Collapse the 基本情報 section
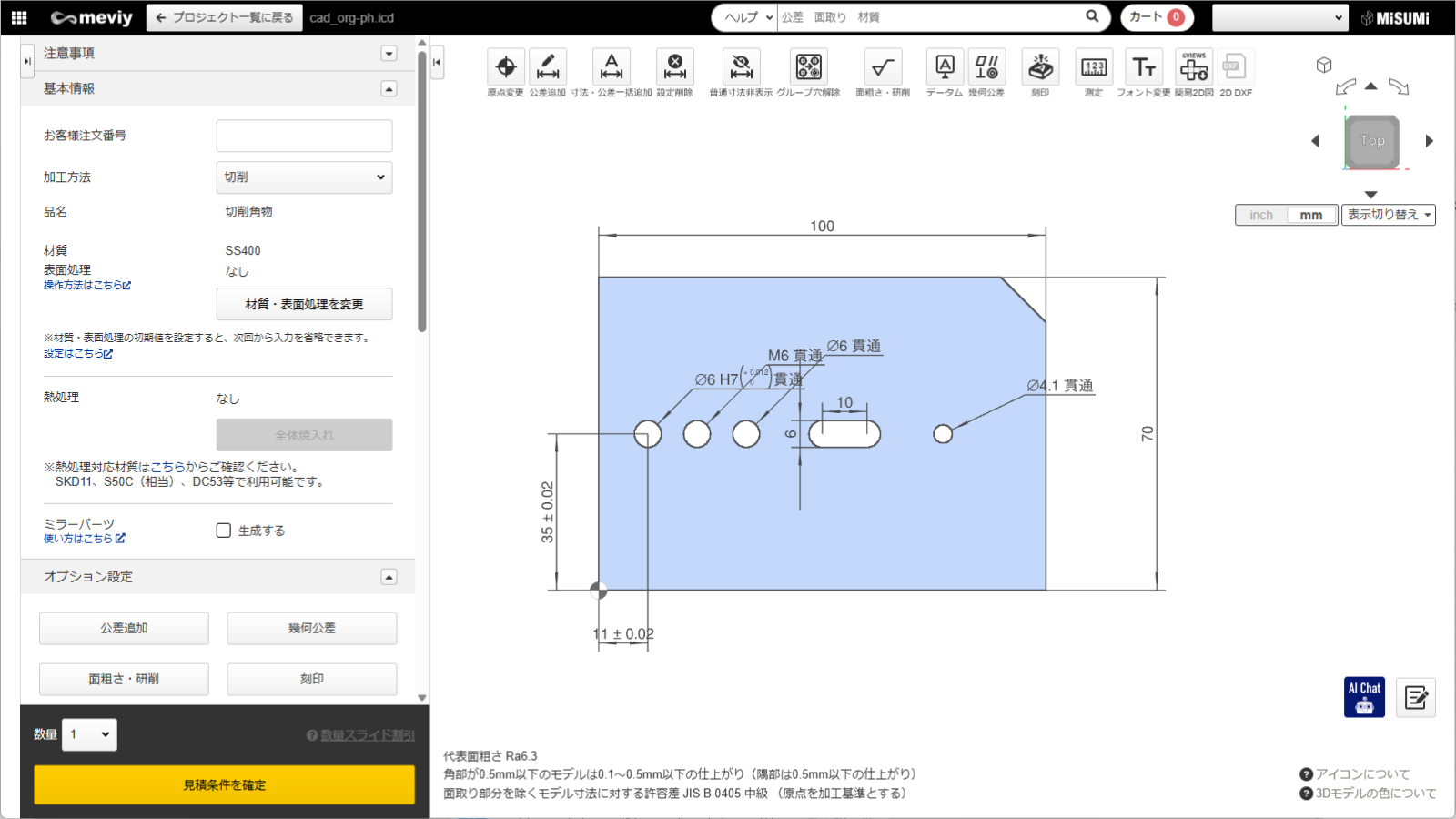Viewport: 1456px width, 819px height. tap(389, 89)
